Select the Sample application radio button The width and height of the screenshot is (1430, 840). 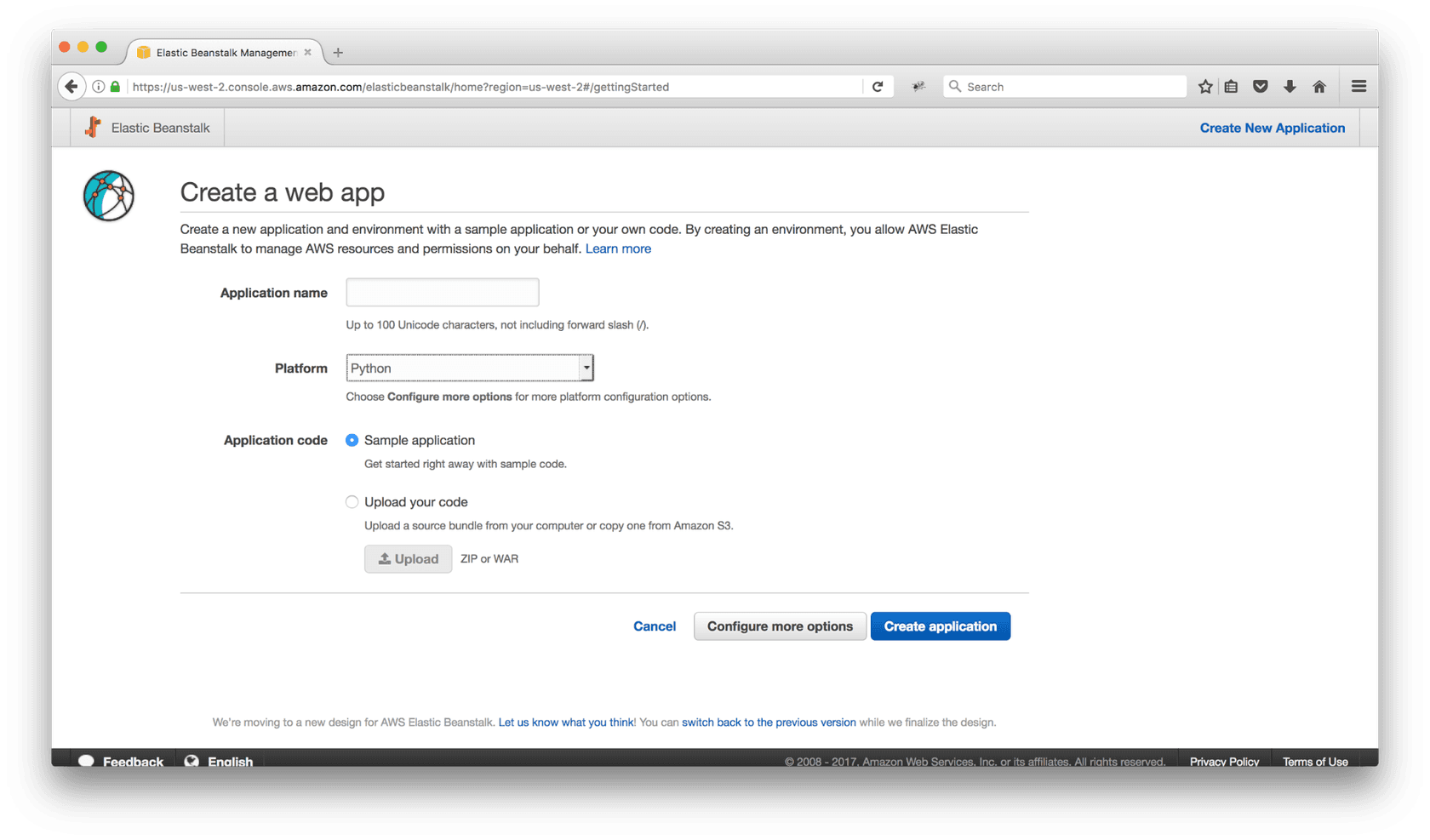click(x=352, y=440)
